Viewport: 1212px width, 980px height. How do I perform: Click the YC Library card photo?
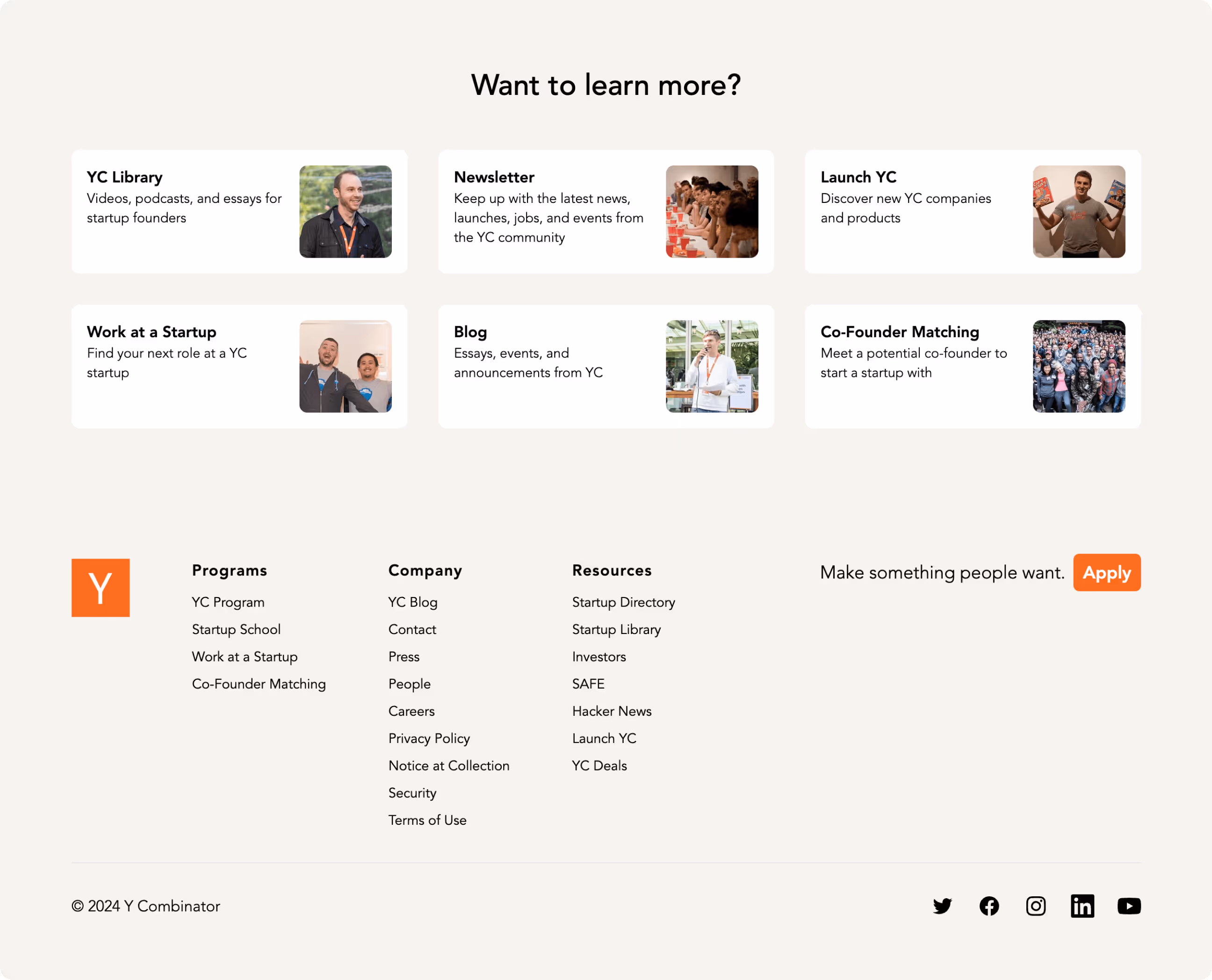pos(346,212)
